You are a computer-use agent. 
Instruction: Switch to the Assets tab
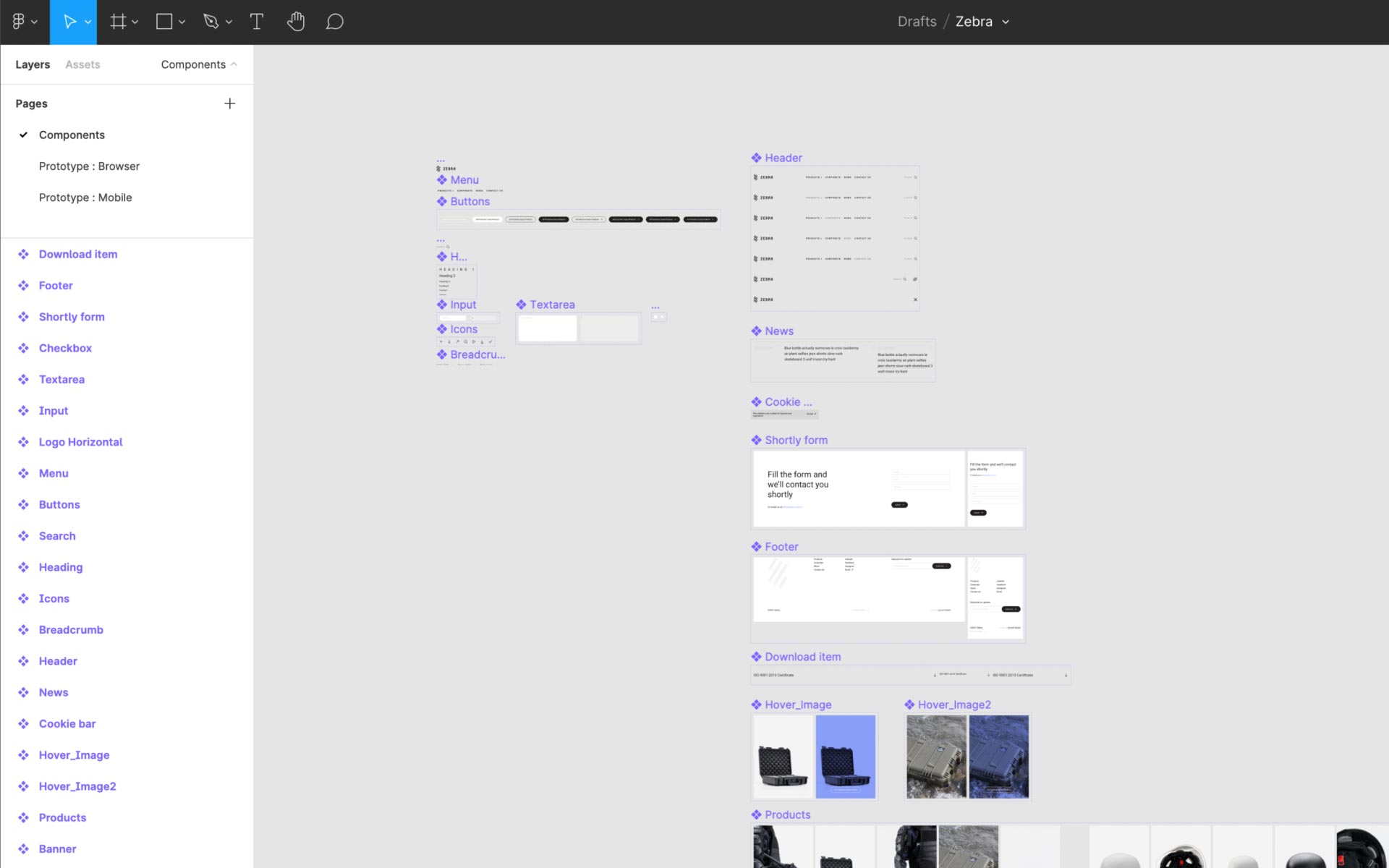click(x=82, y=64)
